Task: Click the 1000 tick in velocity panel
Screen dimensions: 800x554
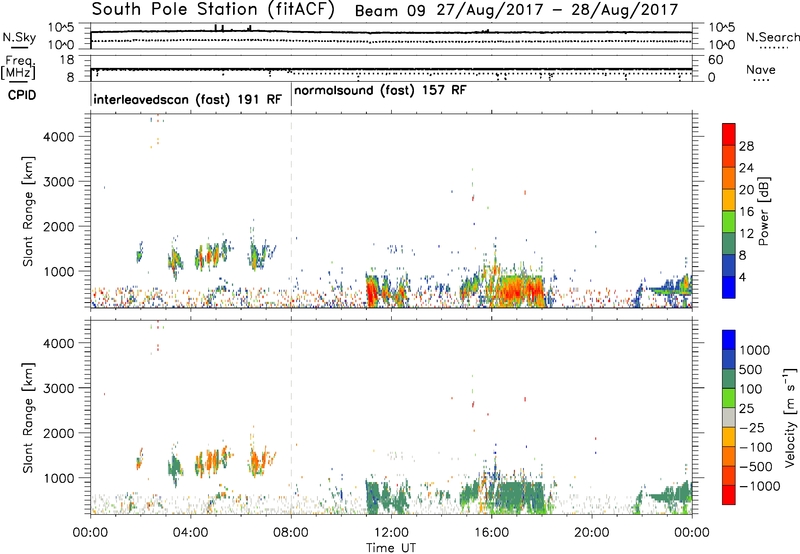Action: (59, 478)
